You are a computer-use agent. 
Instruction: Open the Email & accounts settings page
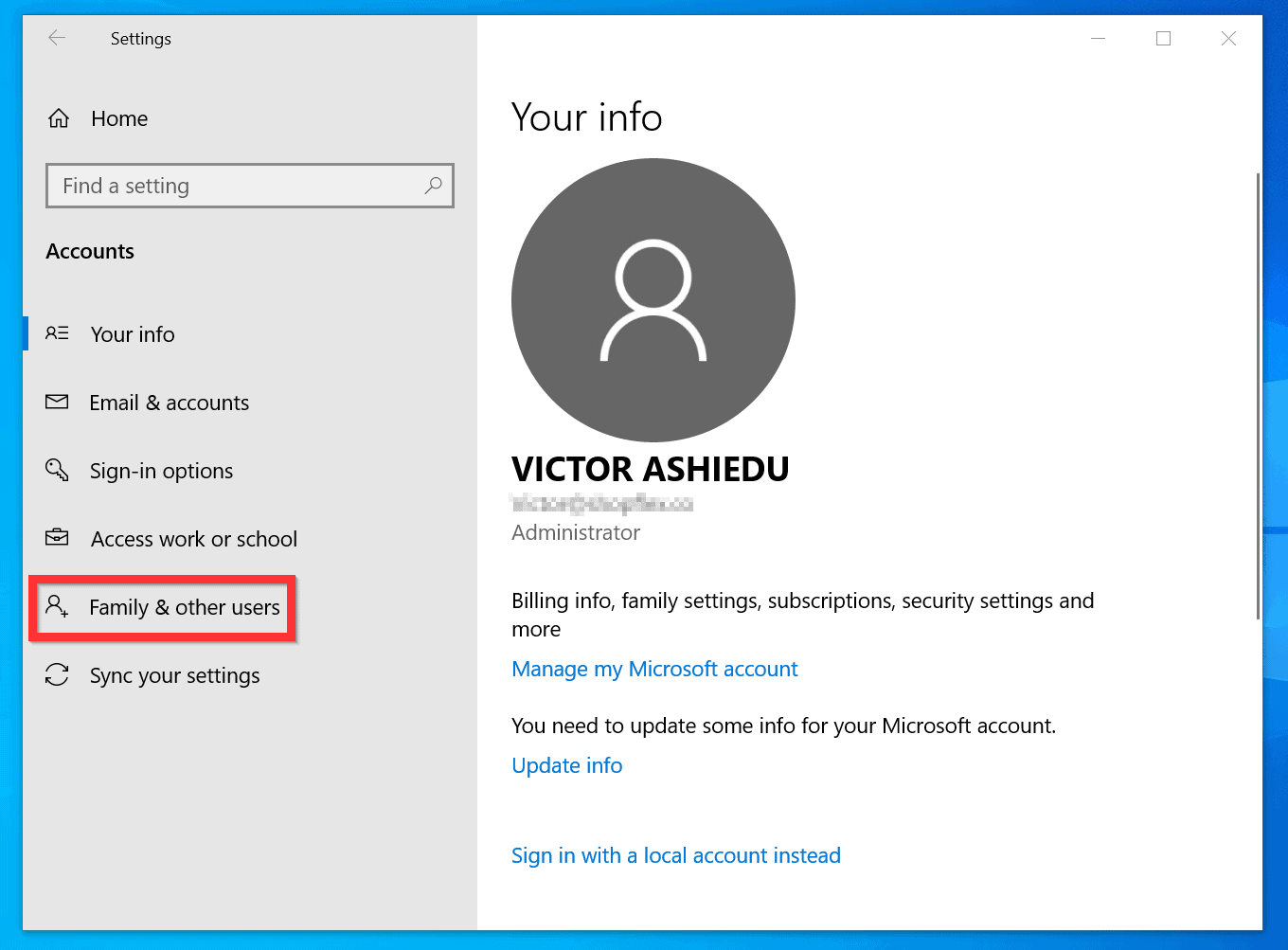coord(169,402)
